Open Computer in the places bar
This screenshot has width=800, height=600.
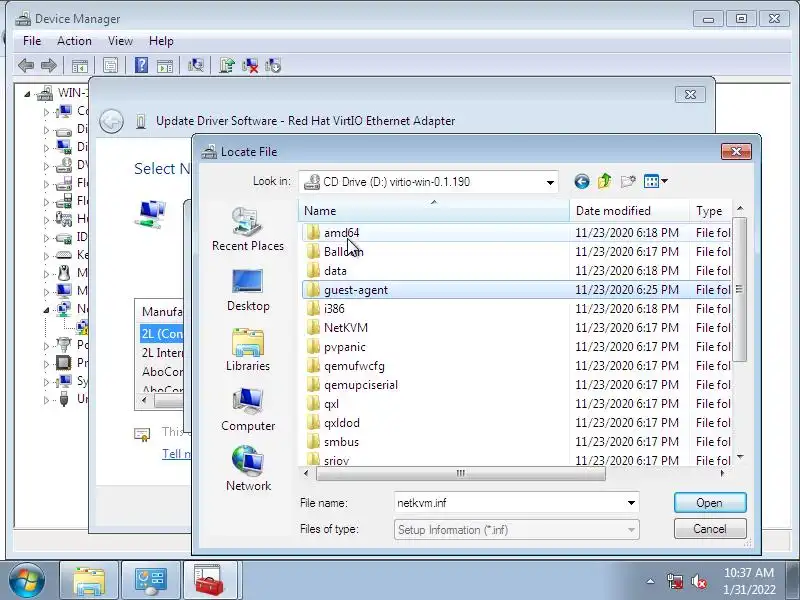click(x=248, y=410)
